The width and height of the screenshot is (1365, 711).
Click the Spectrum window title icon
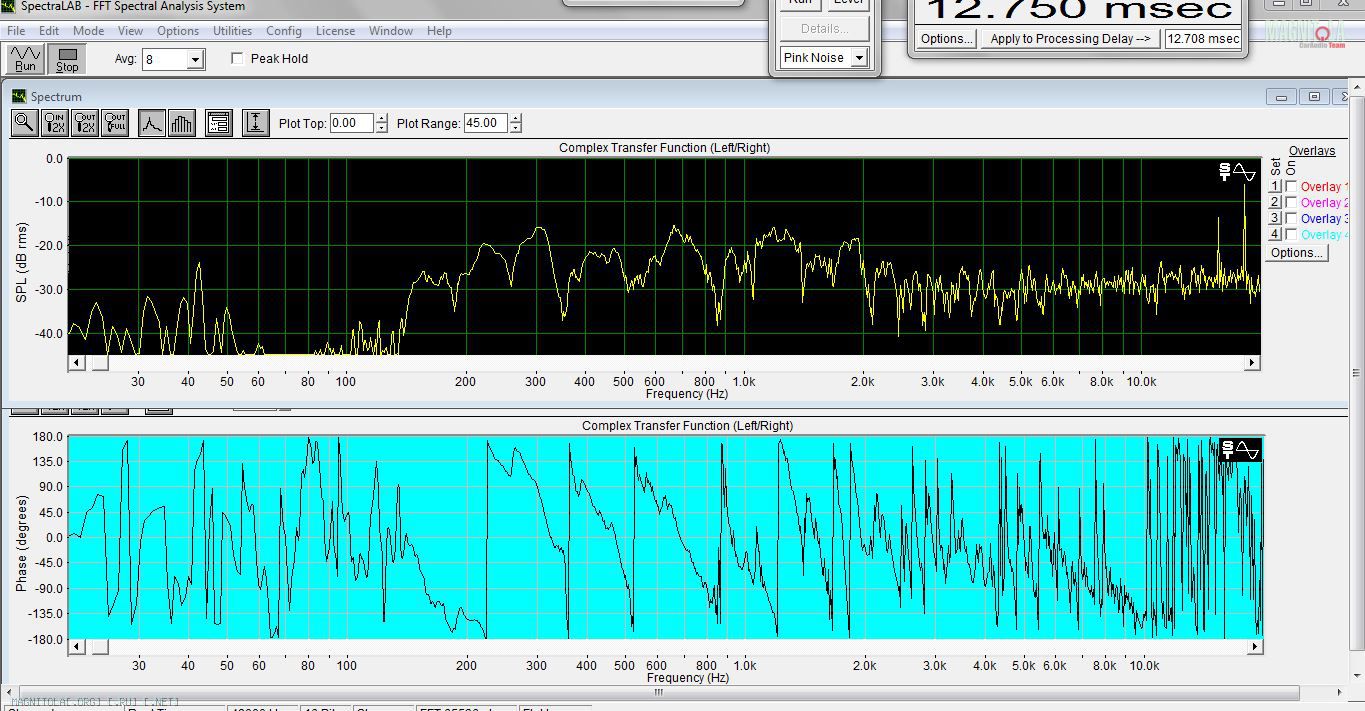click(x=19, y=96)
